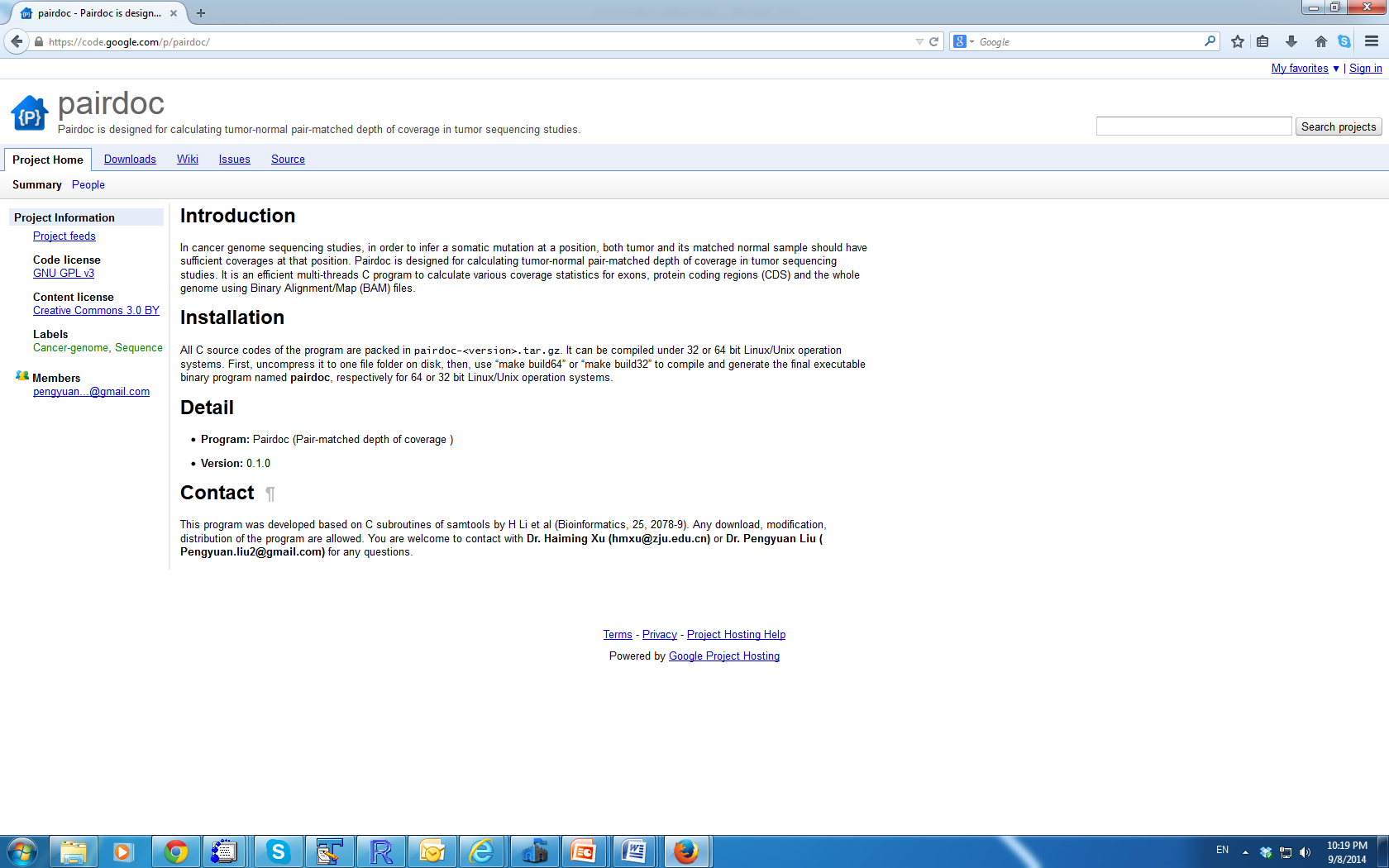Click the pairdoc project logo
This screenshot has width=1389, height=868.
[x=30, y=114]
